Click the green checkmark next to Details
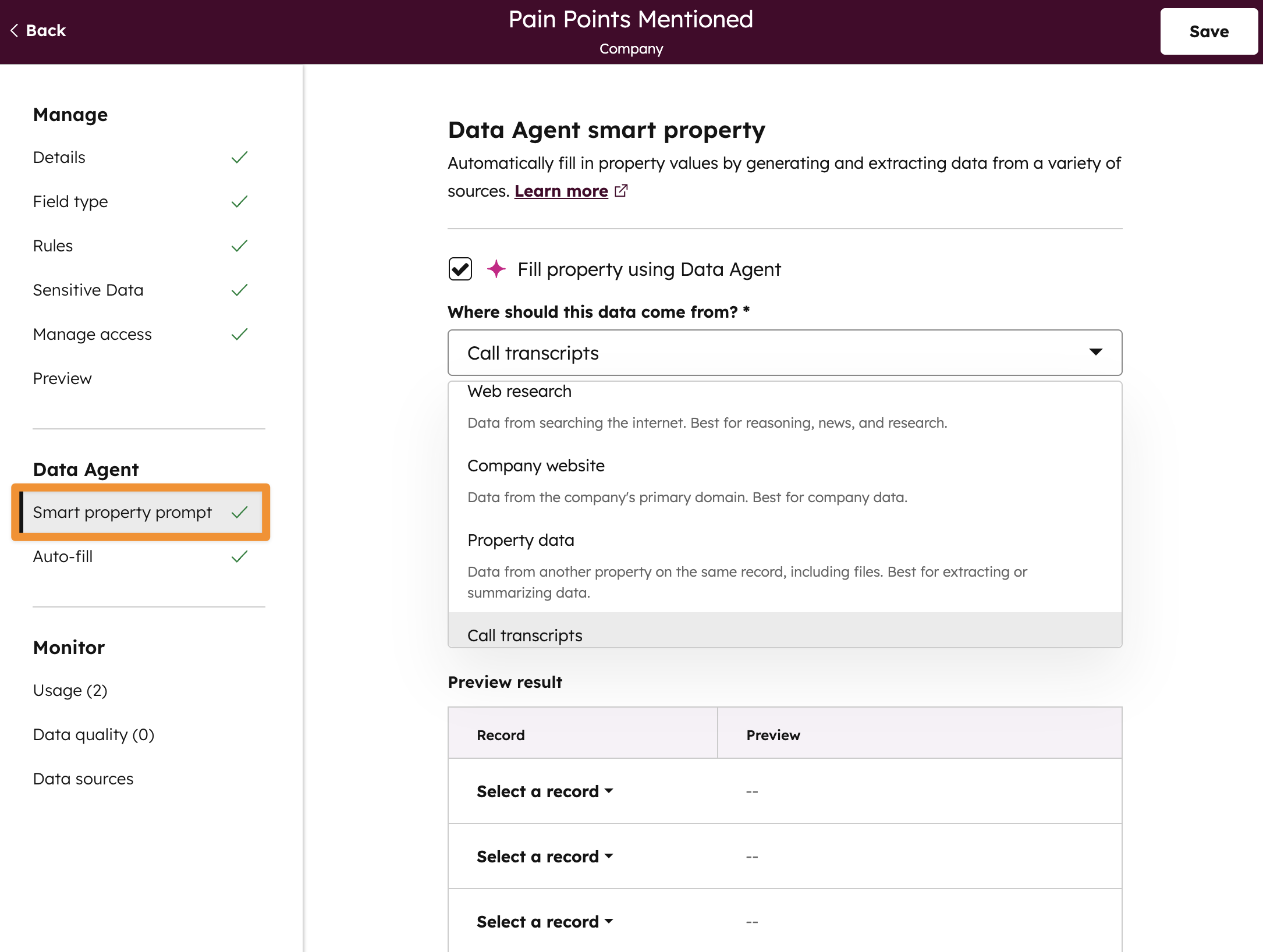 pos(239,158)
